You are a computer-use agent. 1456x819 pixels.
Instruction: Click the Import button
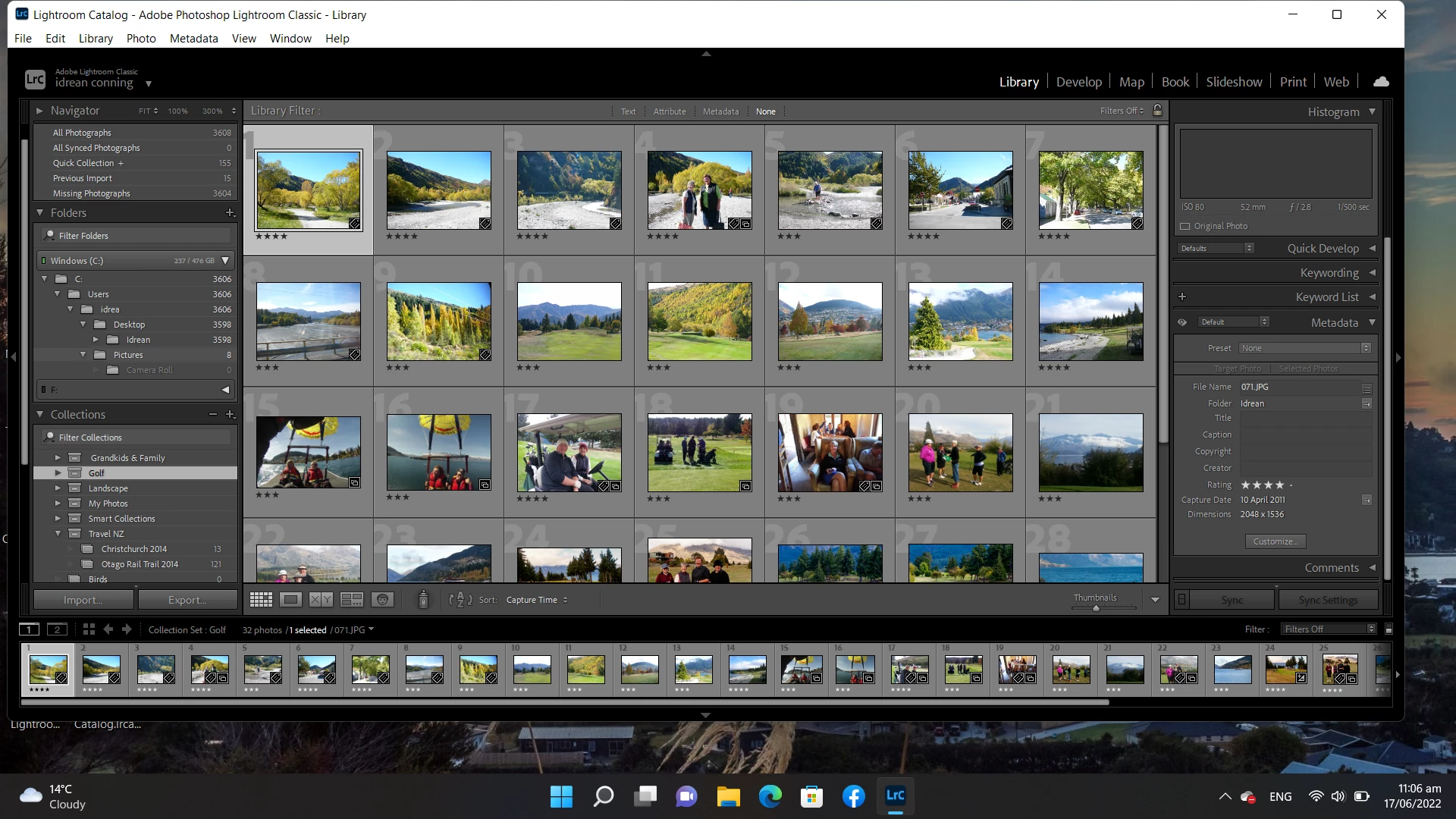(x=83, y=600)
